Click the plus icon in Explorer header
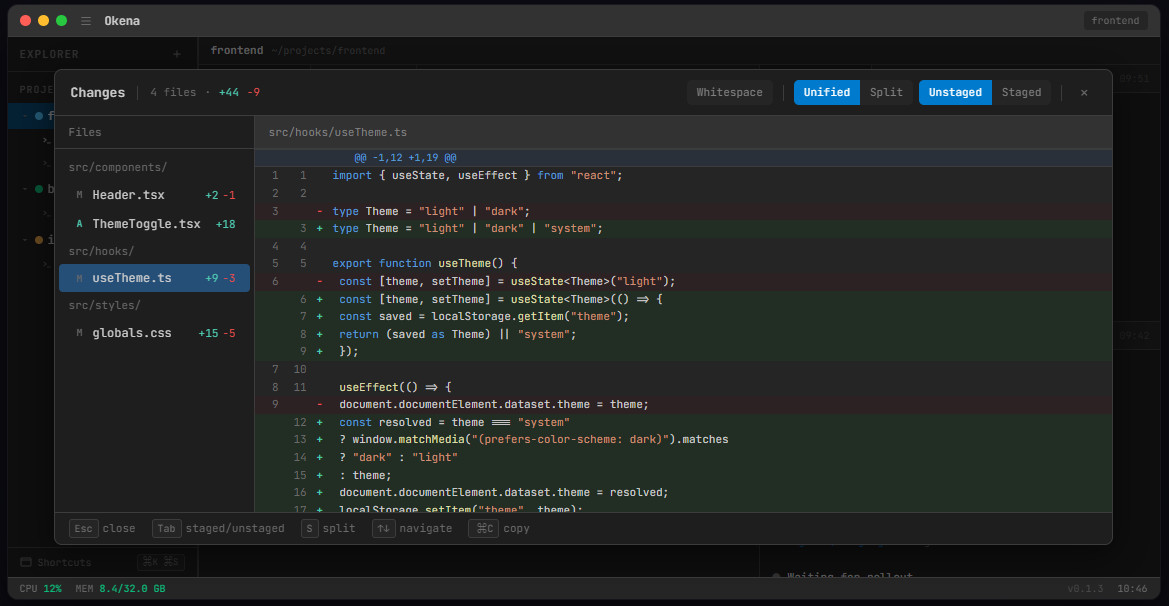Viewport: 1169px width, 606px height. [177, 54]
